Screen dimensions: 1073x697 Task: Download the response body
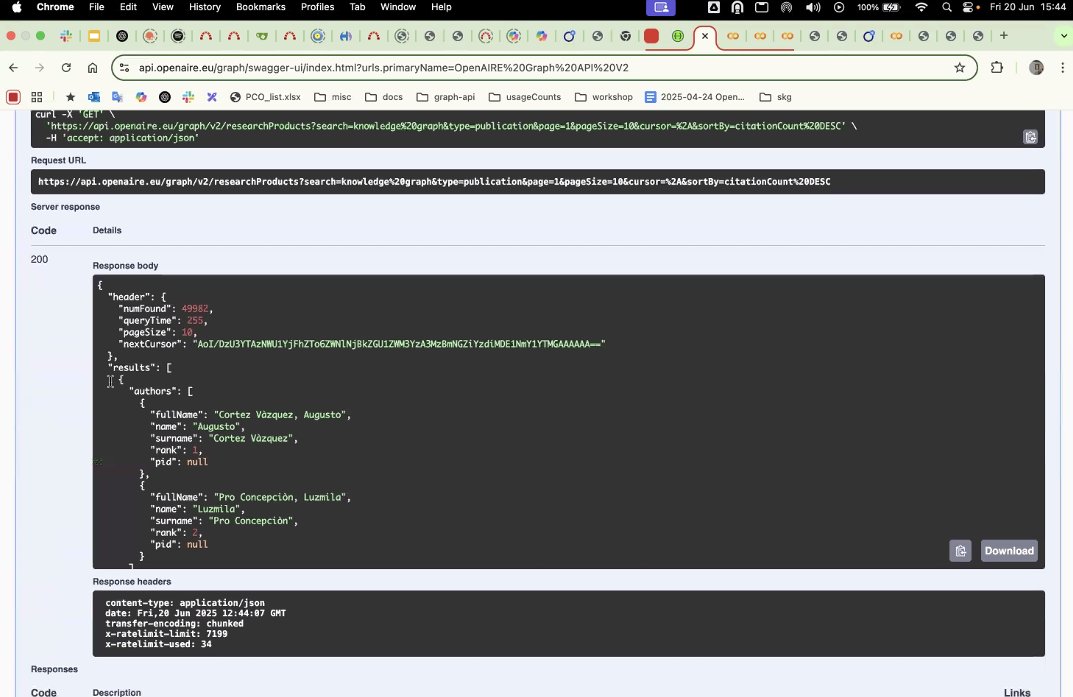(x=1009, y=551)
